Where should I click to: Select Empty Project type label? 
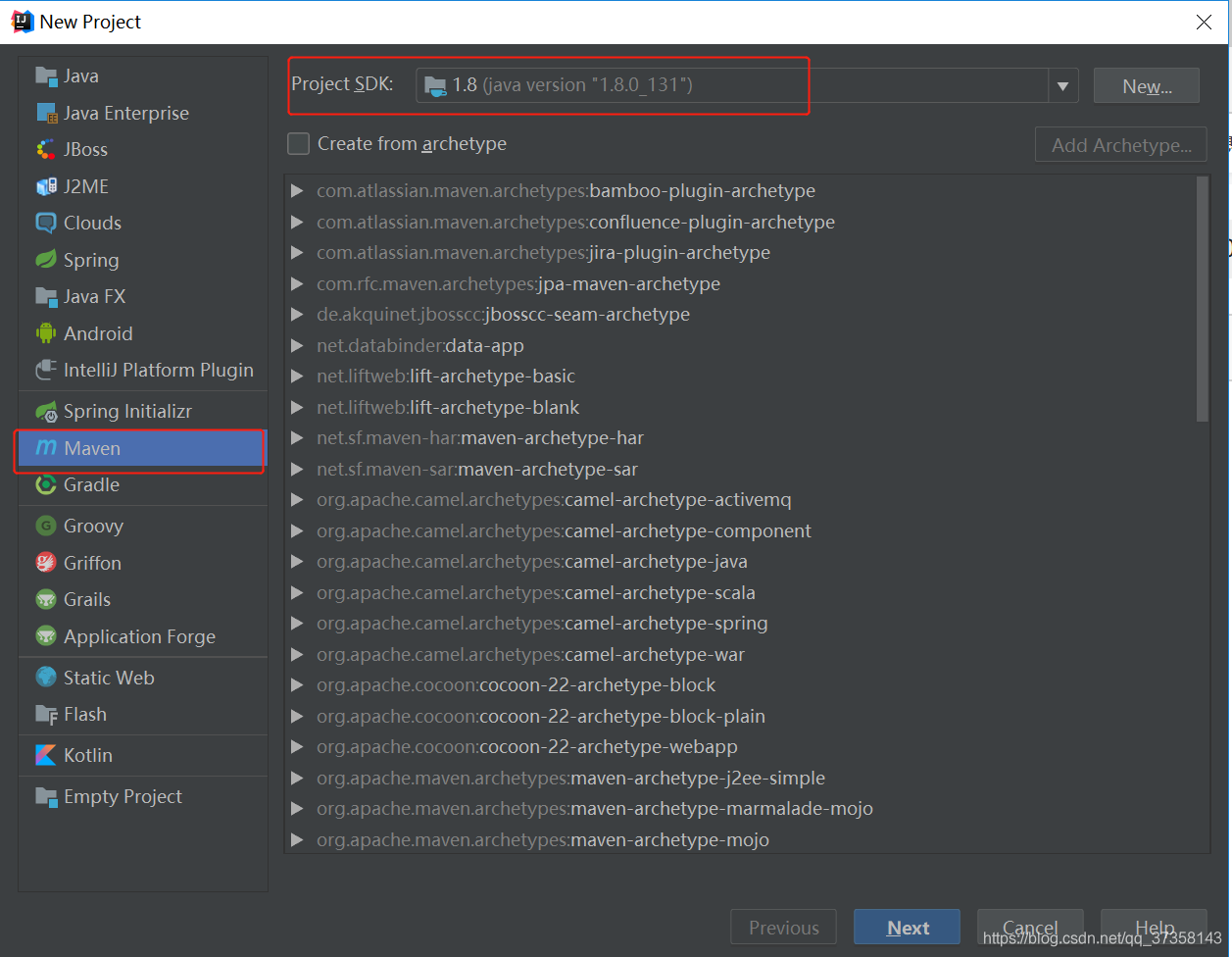pos(123,796)
